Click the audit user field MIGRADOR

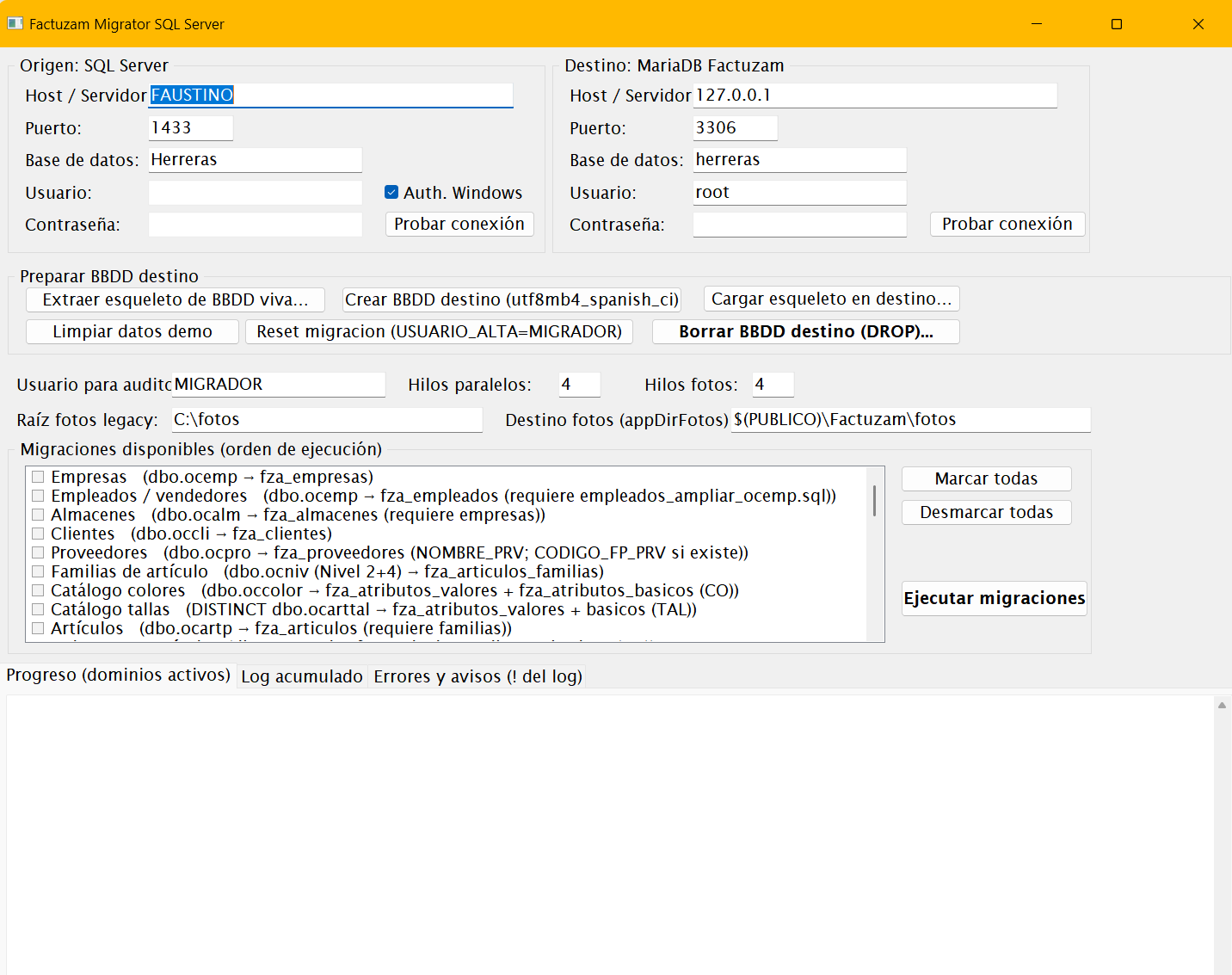[x=279, y=384]
